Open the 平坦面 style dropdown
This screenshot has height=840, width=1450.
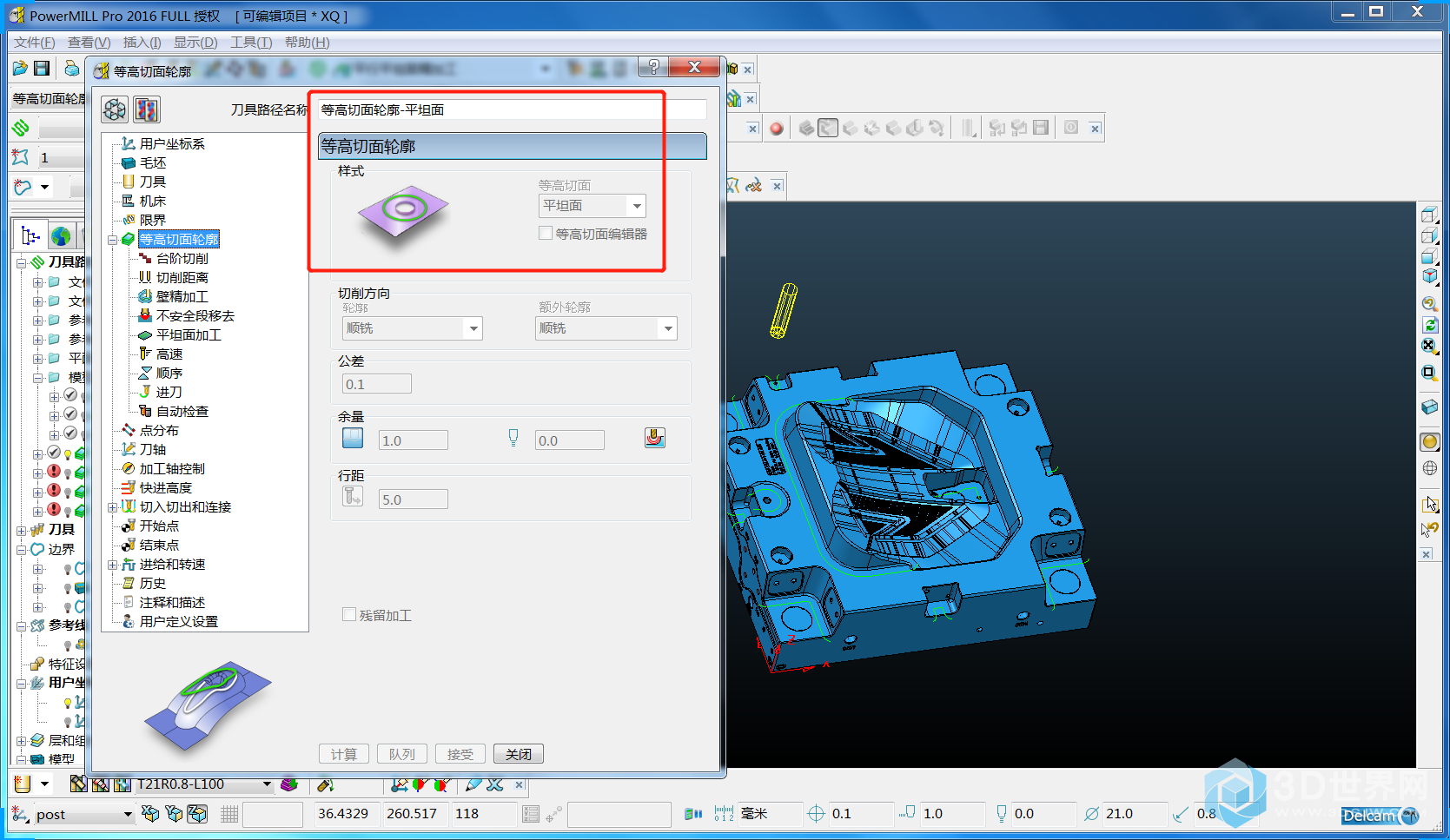coord(637,206)
